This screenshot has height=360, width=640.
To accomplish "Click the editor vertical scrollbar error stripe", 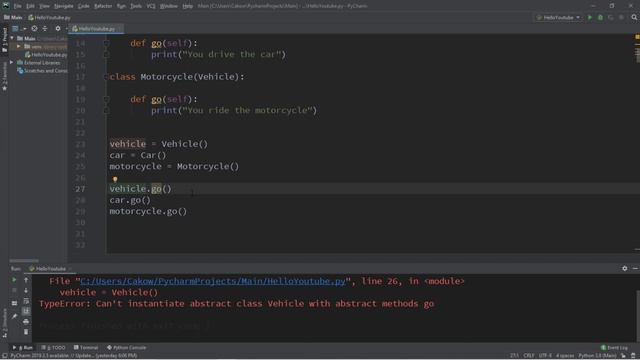I will click(637, 143).
